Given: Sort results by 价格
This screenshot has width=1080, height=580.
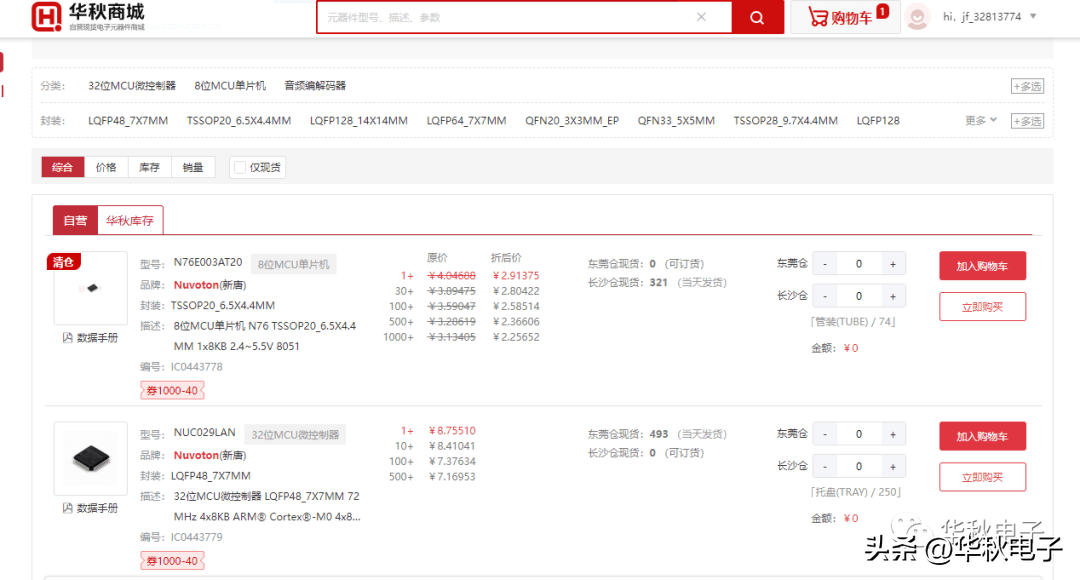Looking at the screenshot, I should (105, 167).
